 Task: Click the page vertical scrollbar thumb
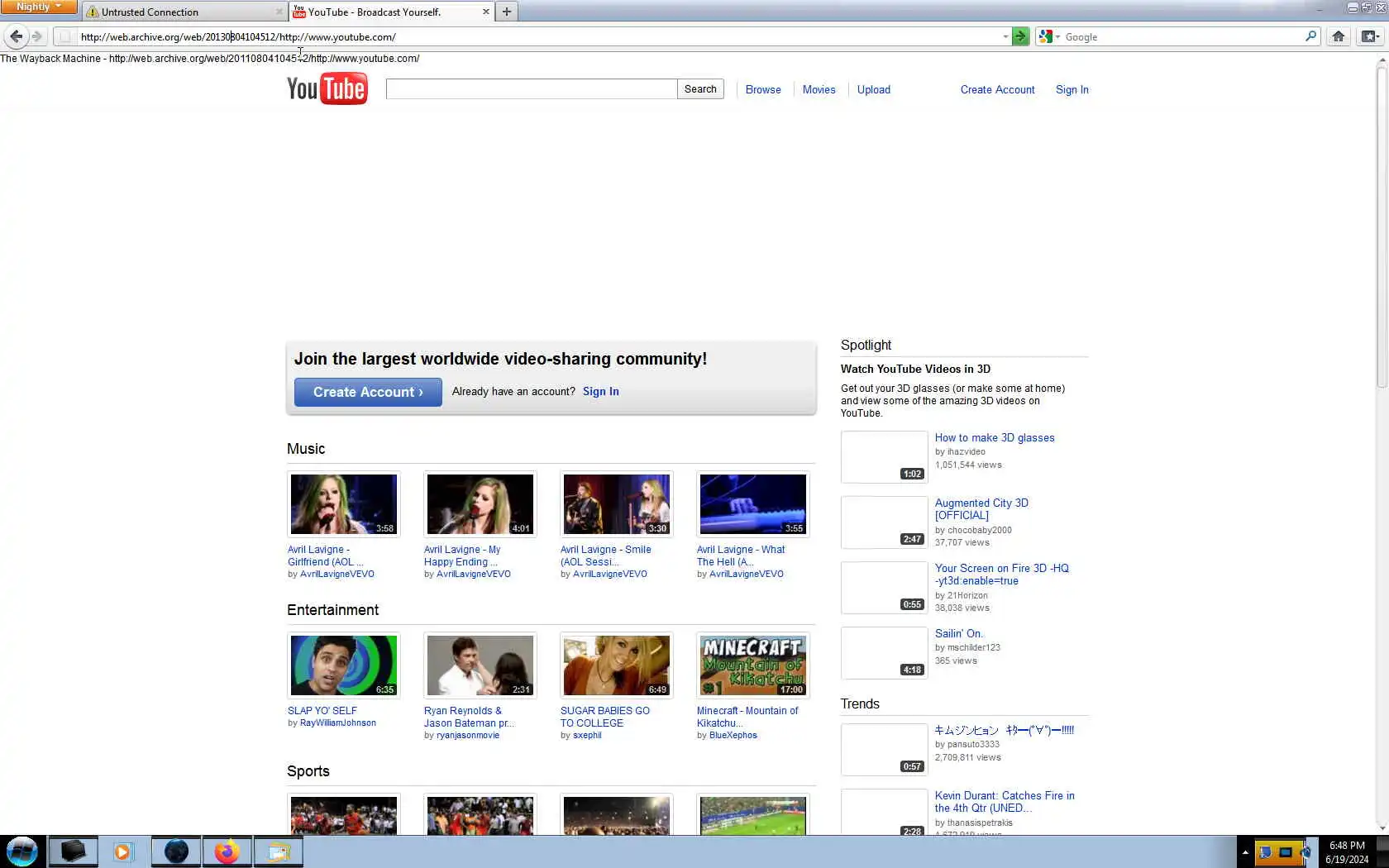1382,227
